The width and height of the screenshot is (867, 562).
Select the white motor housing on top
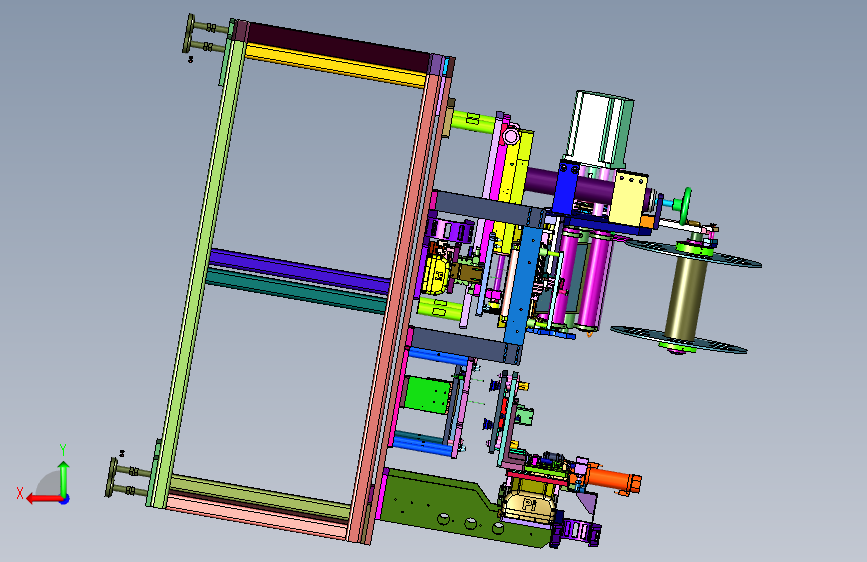tap(600, 129)
